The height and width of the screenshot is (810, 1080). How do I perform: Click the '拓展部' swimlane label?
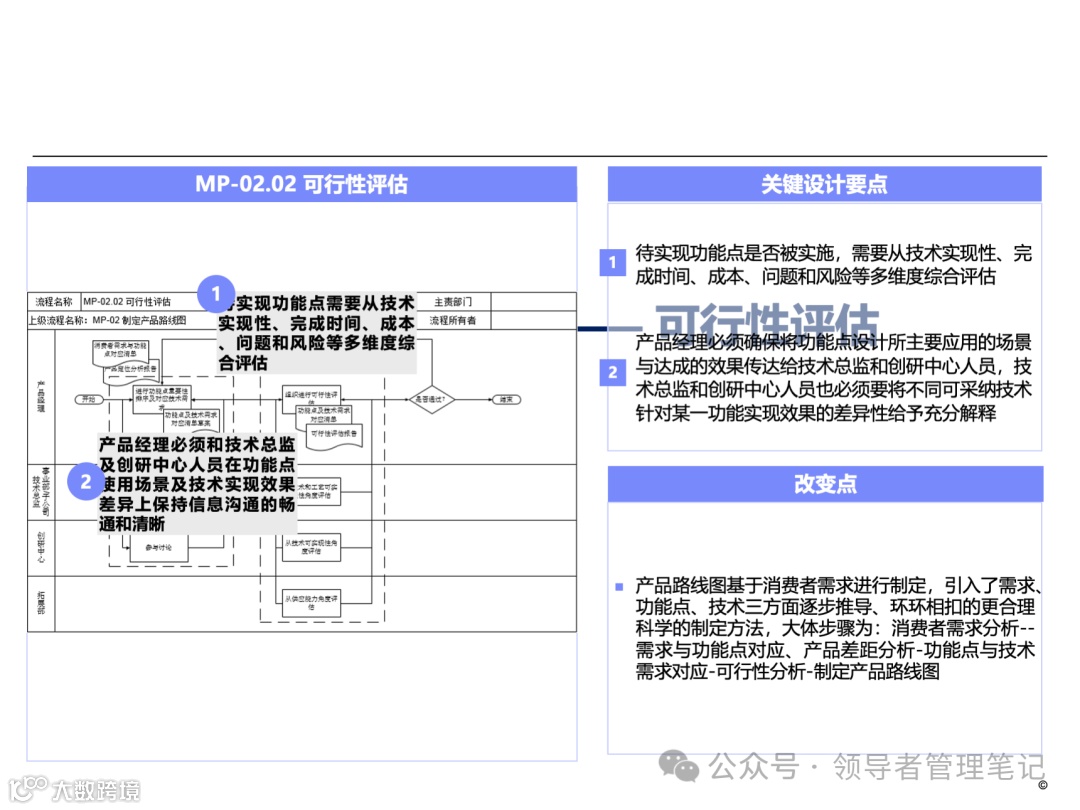pyautogui.click(x=41, y=603)
